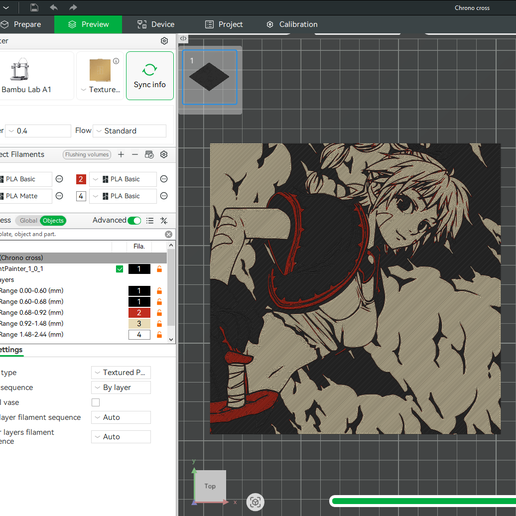Click lock icon for Range 0.60-0.68
Viewport: 516px width, 516px height.
[159, 302]
